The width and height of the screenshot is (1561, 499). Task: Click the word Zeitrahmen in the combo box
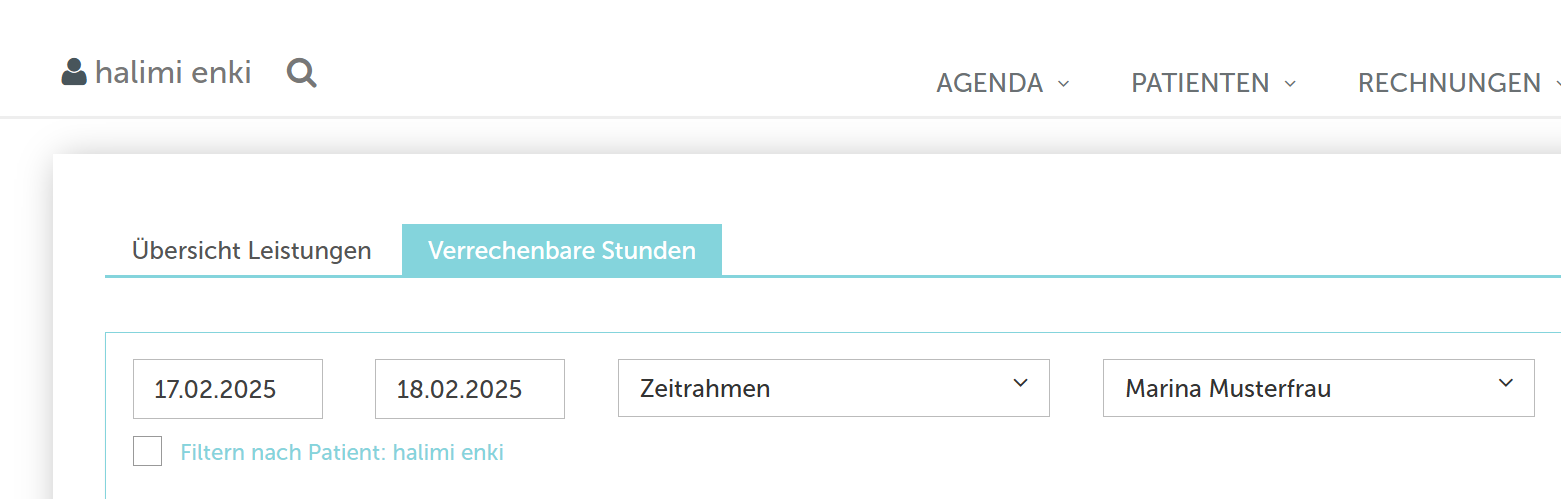click(705, 389)
